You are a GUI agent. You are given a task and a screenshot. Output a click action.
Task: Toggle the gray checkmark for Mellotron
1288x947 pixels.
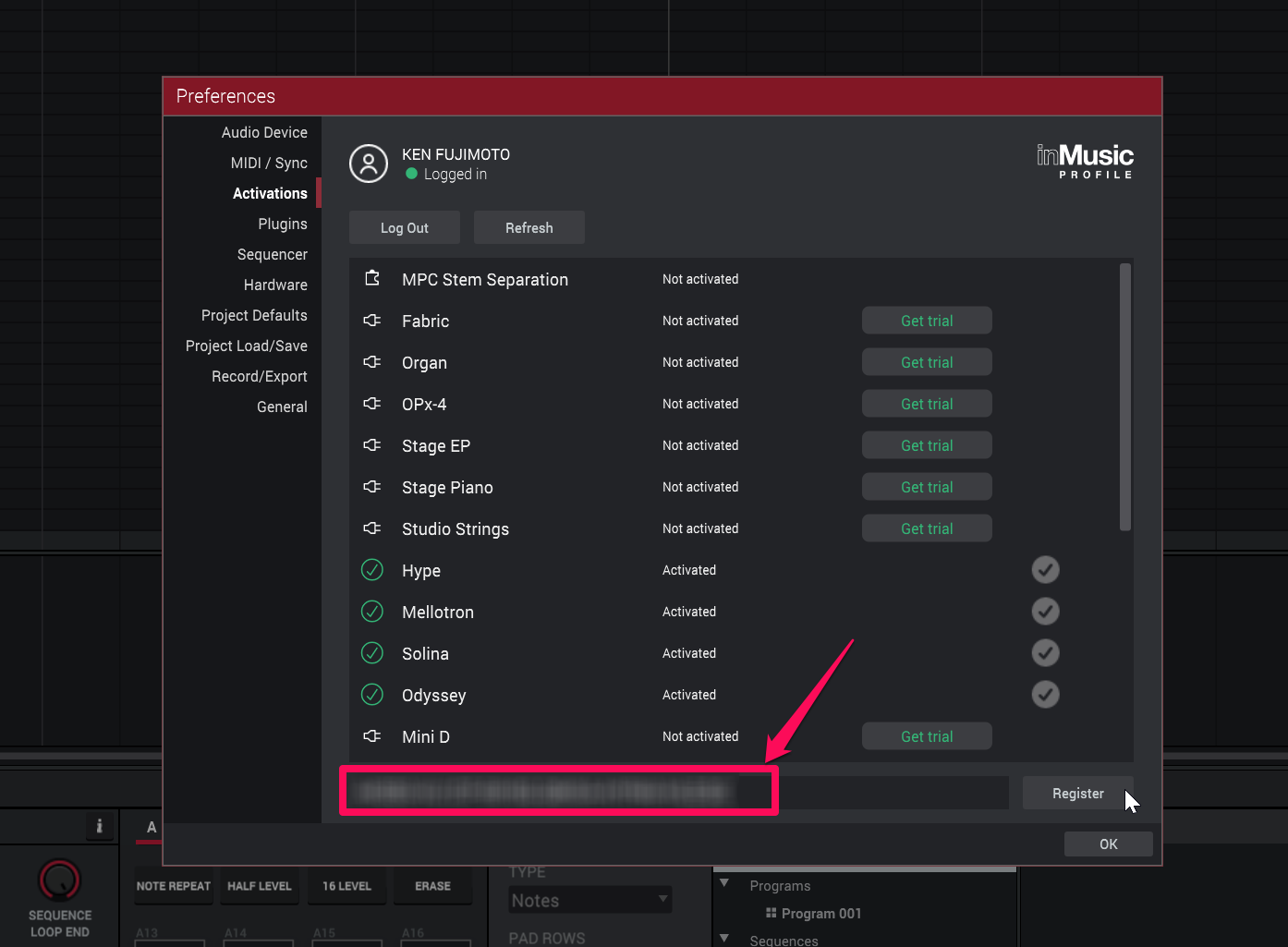pyautogui.click(x=1046, y=612)
